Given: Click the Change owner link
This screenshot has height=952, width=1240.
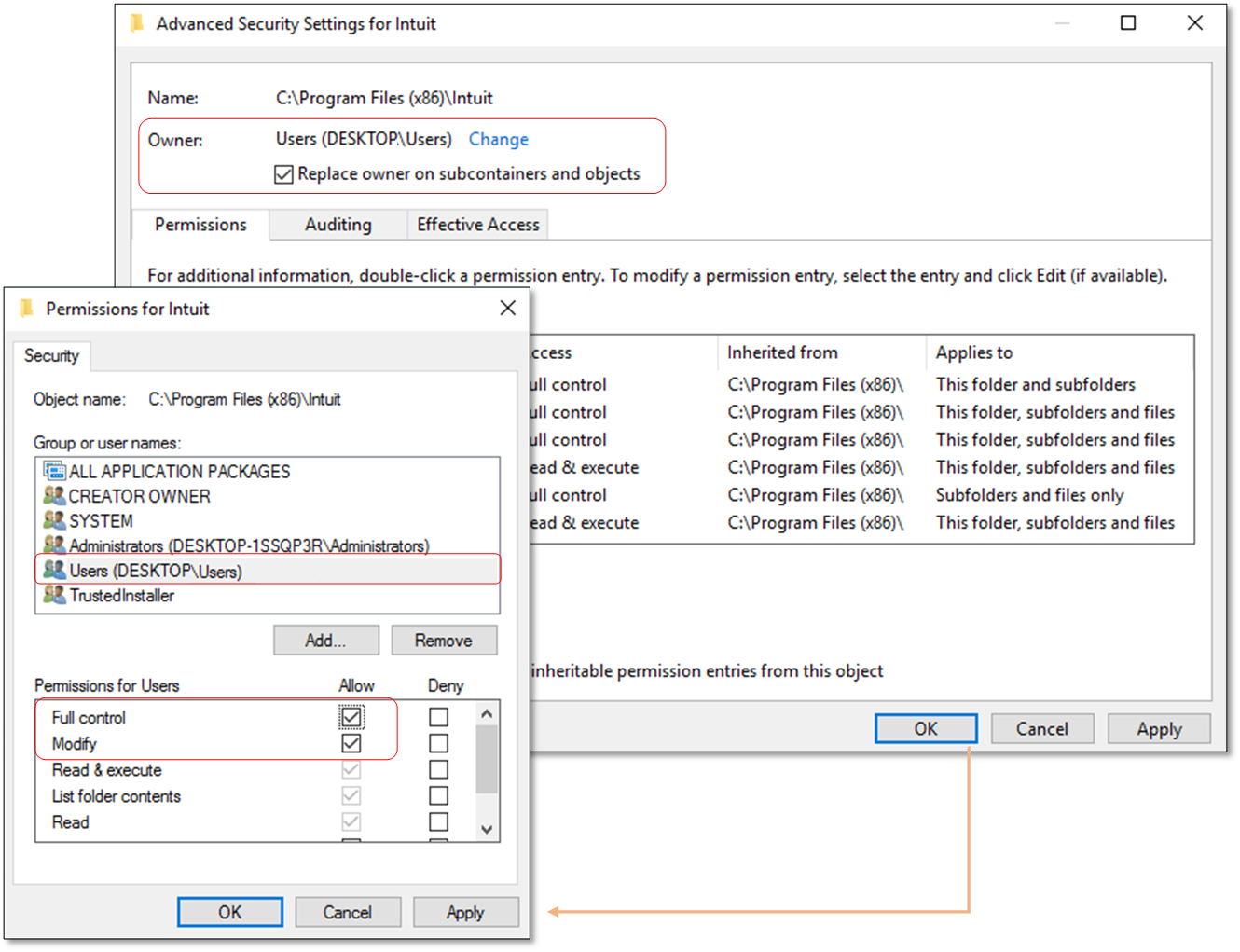Looking at the screenshot, I should coord(498,139).
